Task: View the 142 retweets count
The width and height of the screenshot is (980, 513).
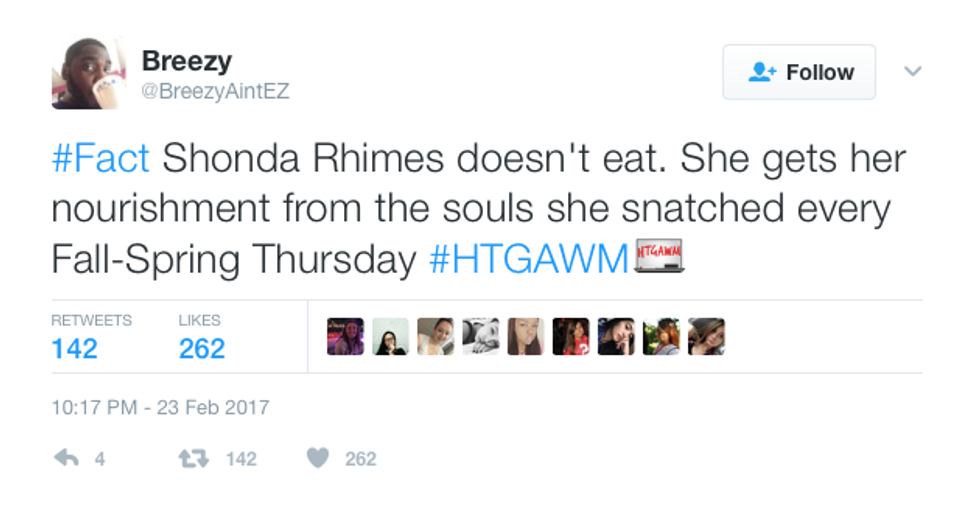Action: 75,348
